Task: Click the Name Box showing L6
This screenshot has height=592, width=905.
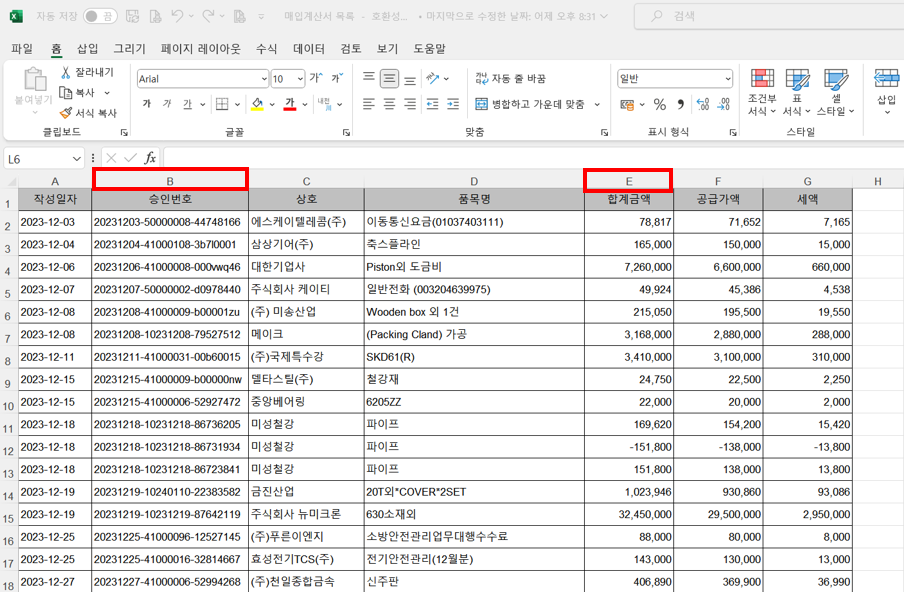Action: coord(44,159)
